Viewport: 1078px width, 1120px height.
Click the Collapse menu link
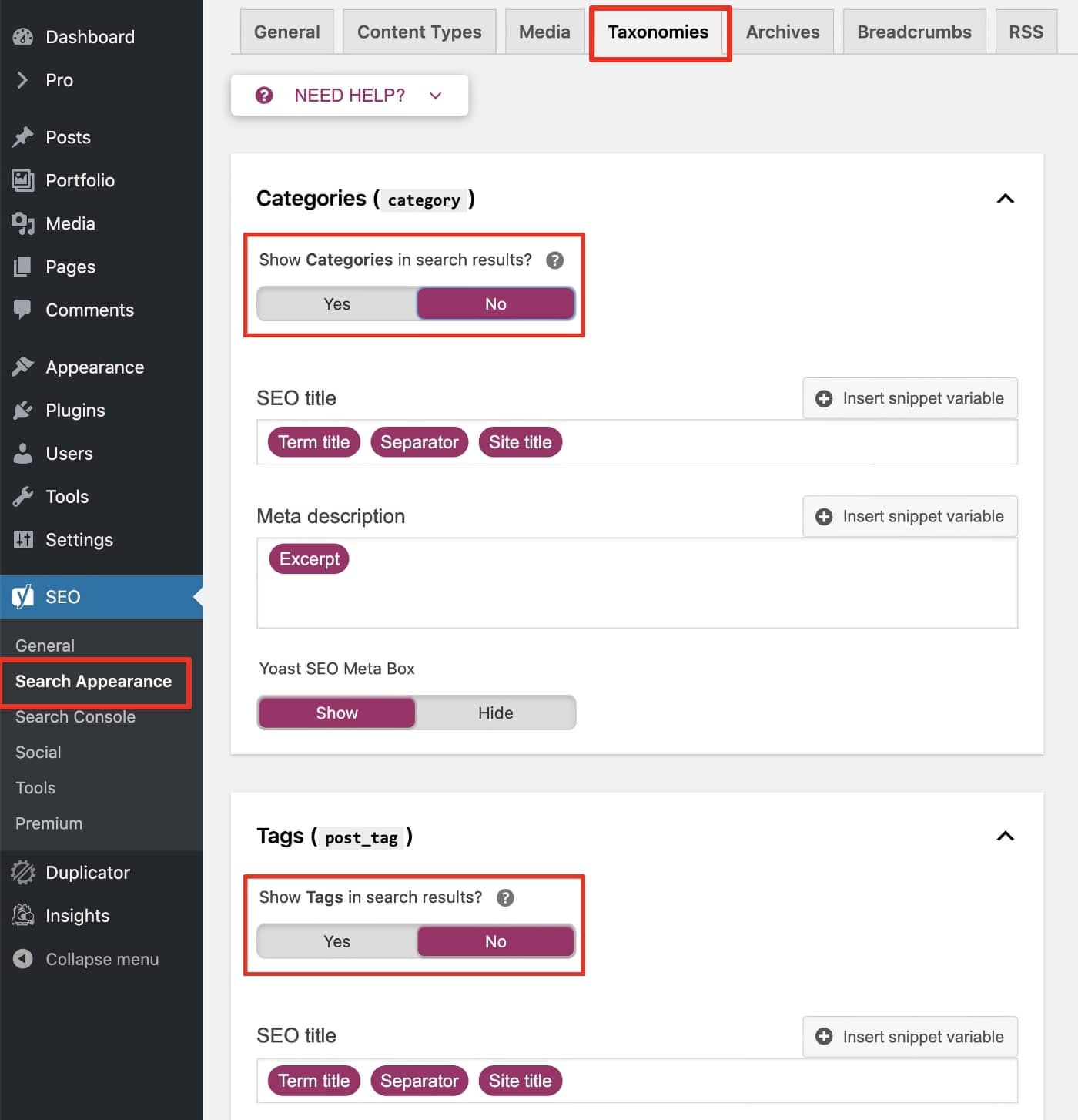[102, 958]
